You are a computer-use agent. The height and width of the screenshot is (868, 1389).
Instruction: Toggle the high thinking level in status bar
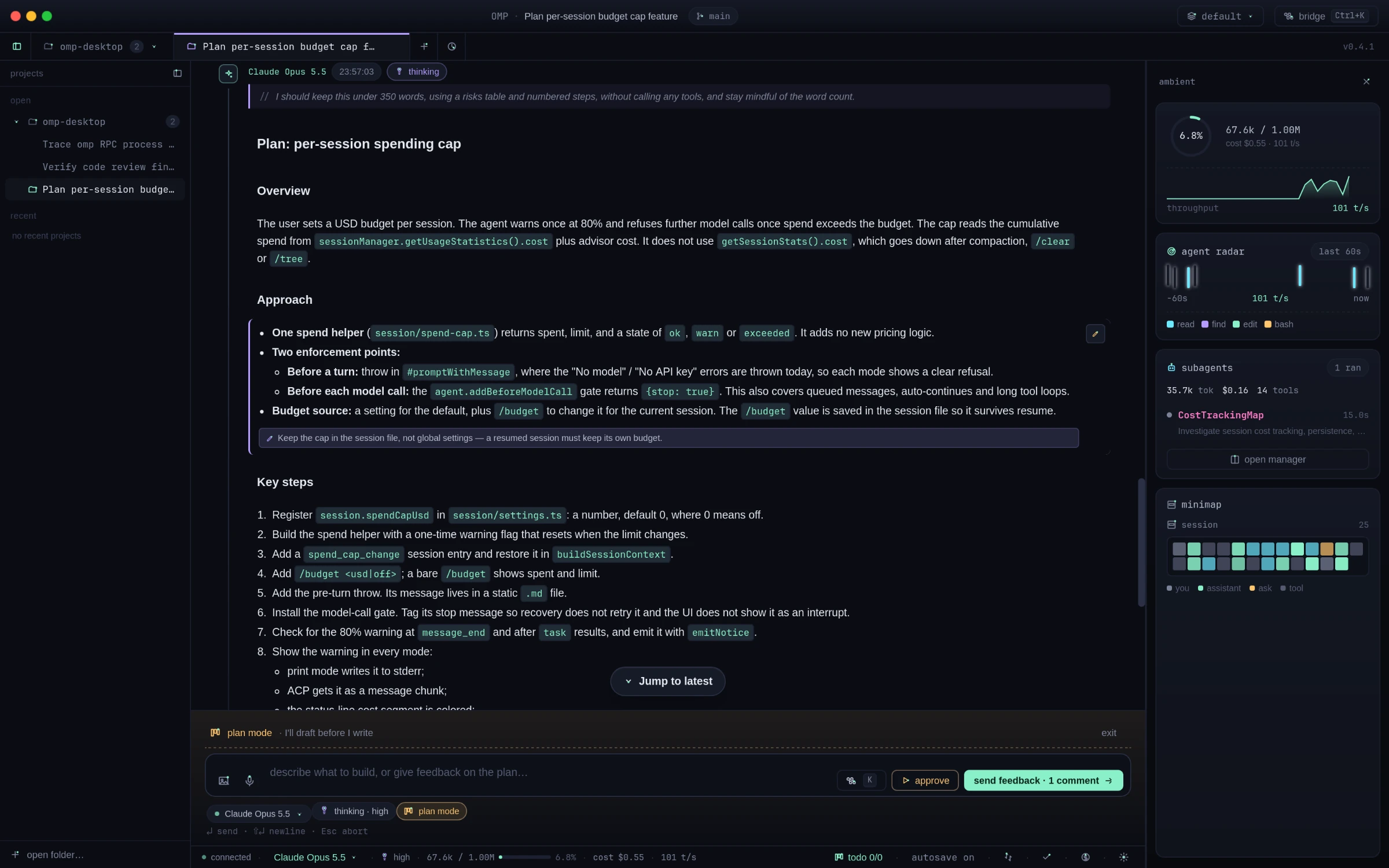[x=395, y=857]
